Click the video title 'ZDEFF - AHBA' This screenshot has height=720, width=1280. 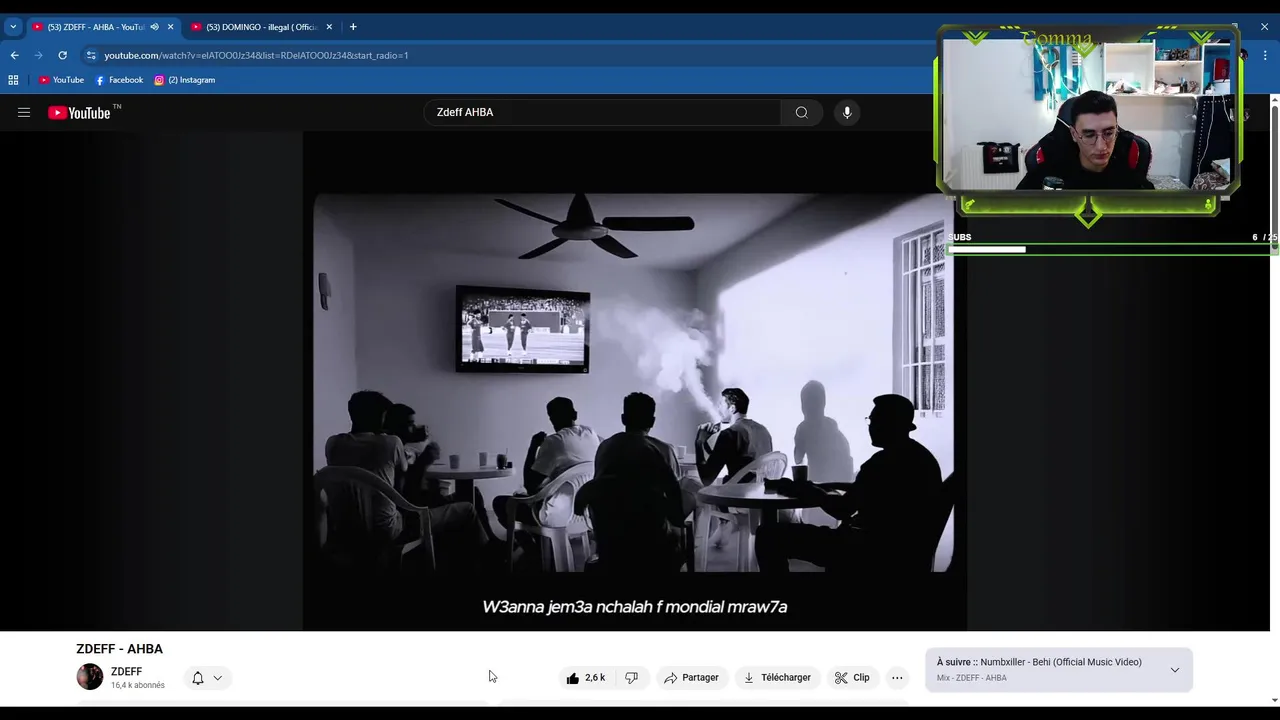pyautogui.click(x=119, y=649)
